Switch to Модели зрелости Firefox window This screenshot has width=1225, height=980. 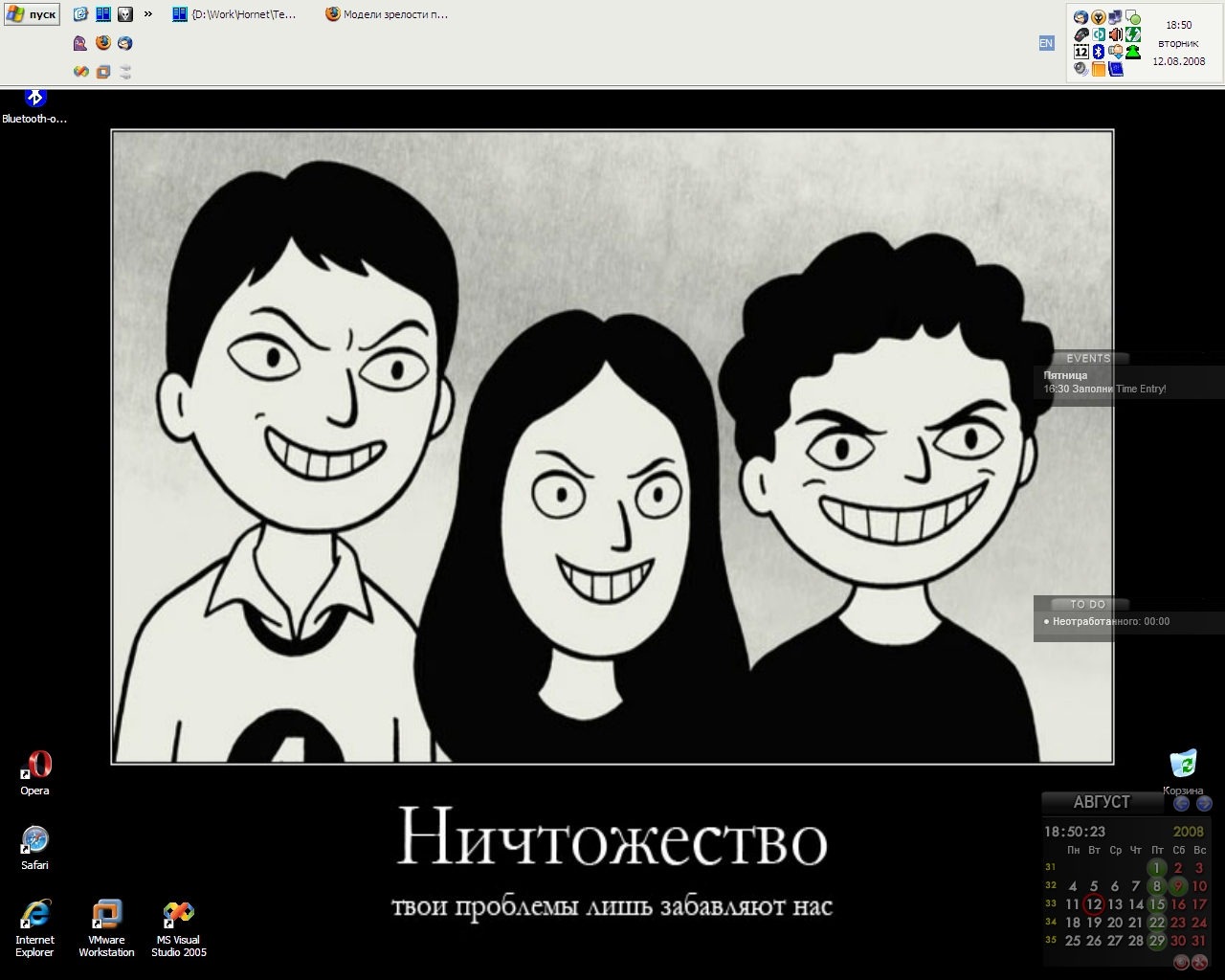[387, 14]
